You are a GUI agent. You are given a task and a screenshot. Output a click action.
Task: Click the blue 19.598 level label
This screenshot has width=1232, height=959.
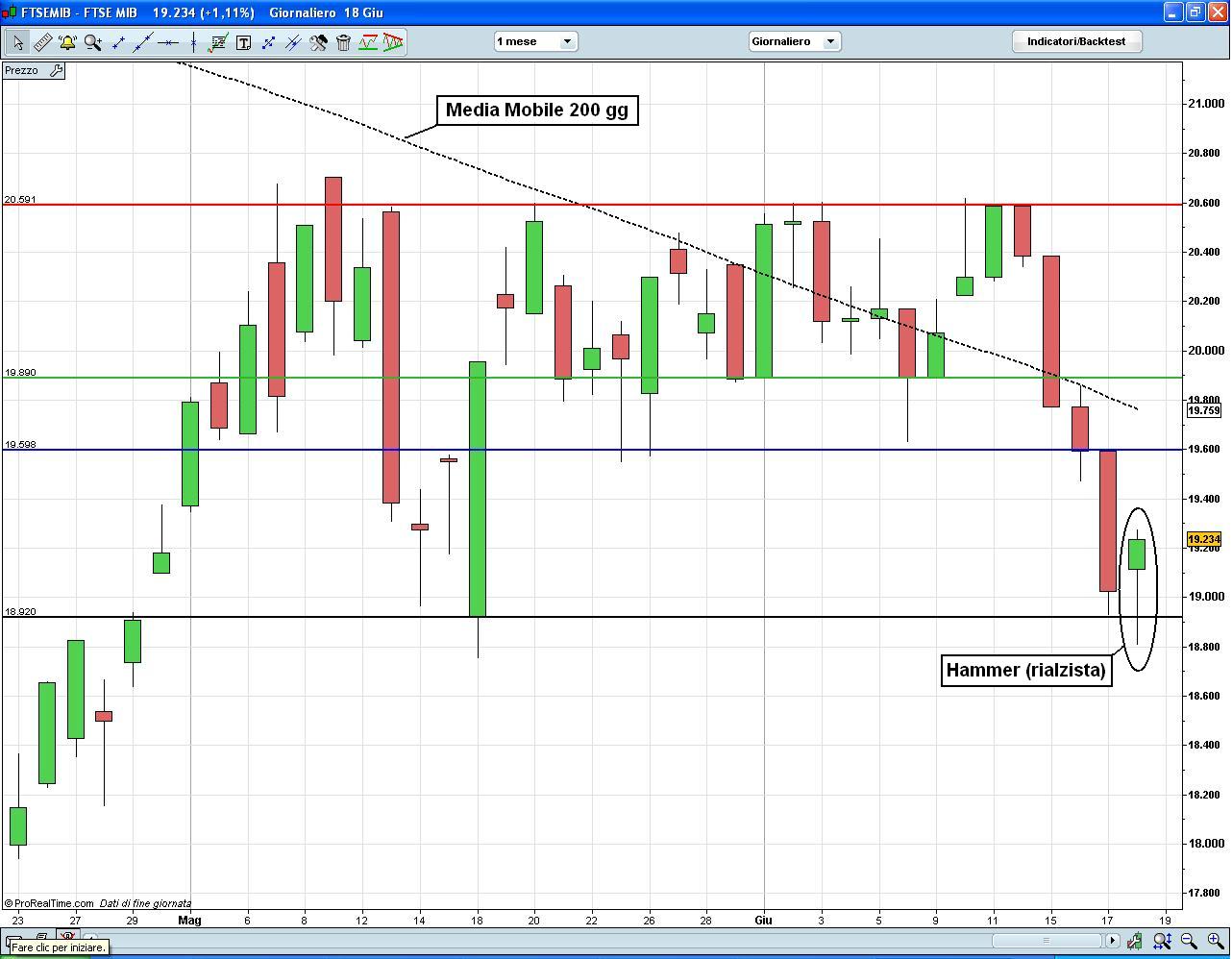click(20, 444)
